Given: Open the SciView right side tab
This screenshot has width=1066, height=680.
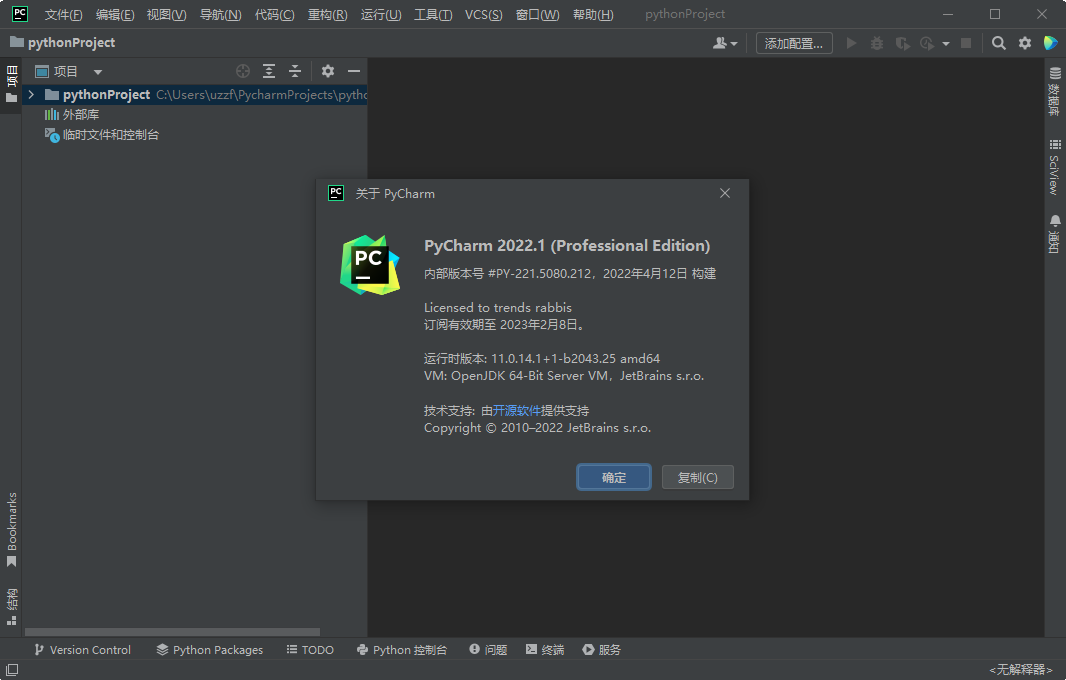Looking at the screenshot, I should tap(1054, 167).
